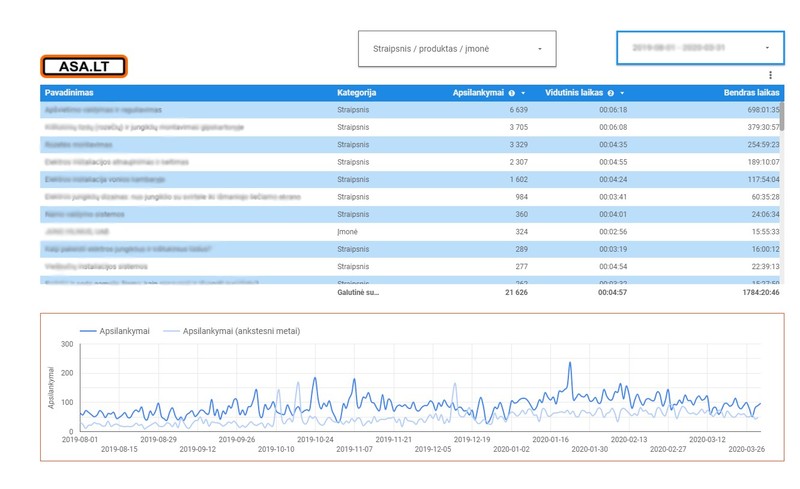Click total time 698:01:35
The image size is (800, 489).
click(764, 110)
